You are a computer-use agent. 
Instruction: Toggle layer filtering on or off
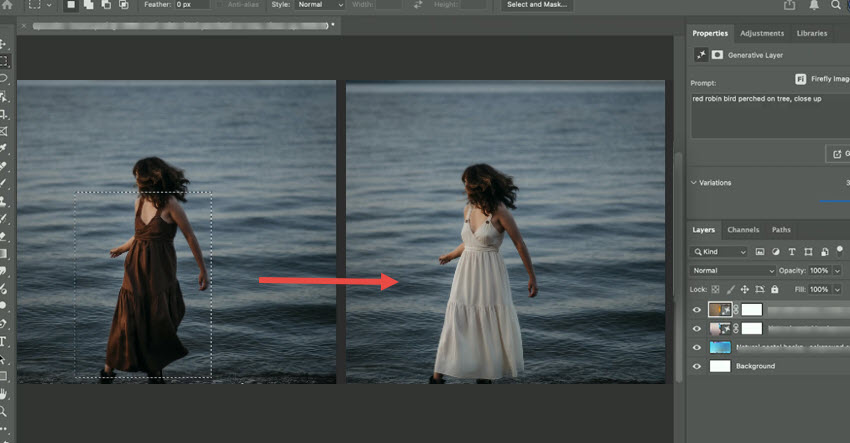pyautogui.click(x=840, y=251)
